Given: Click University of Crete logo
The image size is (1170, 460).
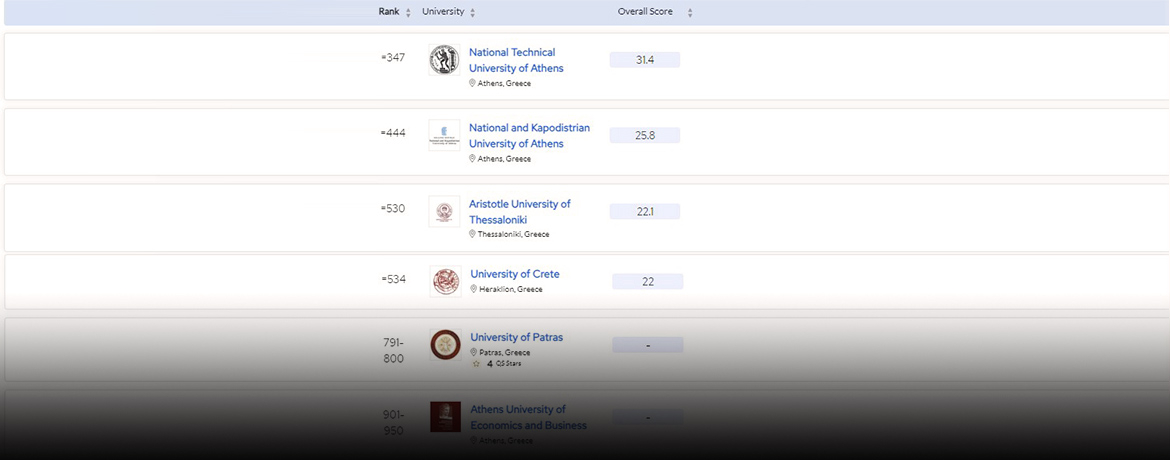Looking at the screenshot, I should pyautogui.click(x=445, y=281).
